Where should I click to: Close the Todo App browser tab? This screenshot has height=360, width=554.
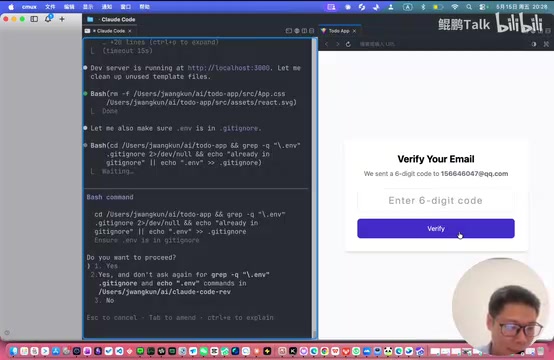[354, 31]
